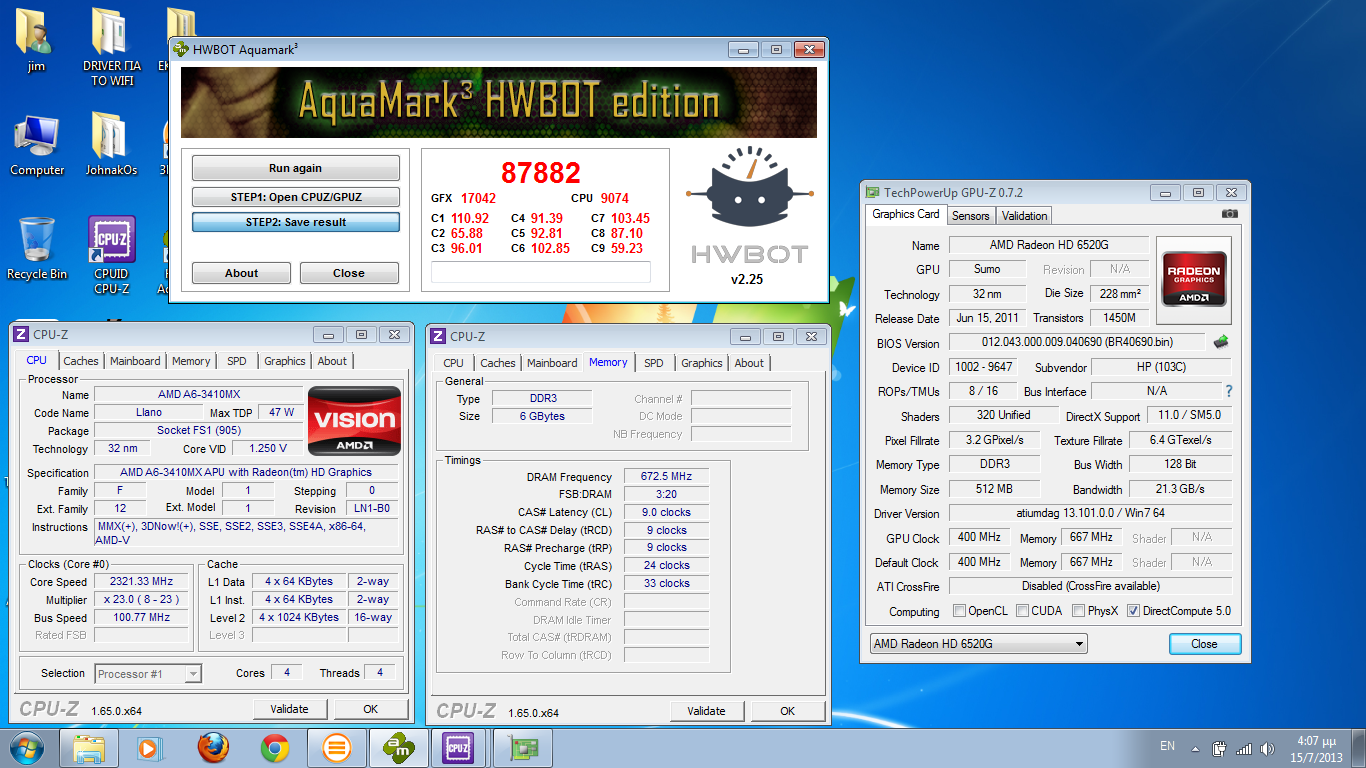
Task: Select the CPUID CPU-Z desktop shortcut
Action: [x=112, y=255]
